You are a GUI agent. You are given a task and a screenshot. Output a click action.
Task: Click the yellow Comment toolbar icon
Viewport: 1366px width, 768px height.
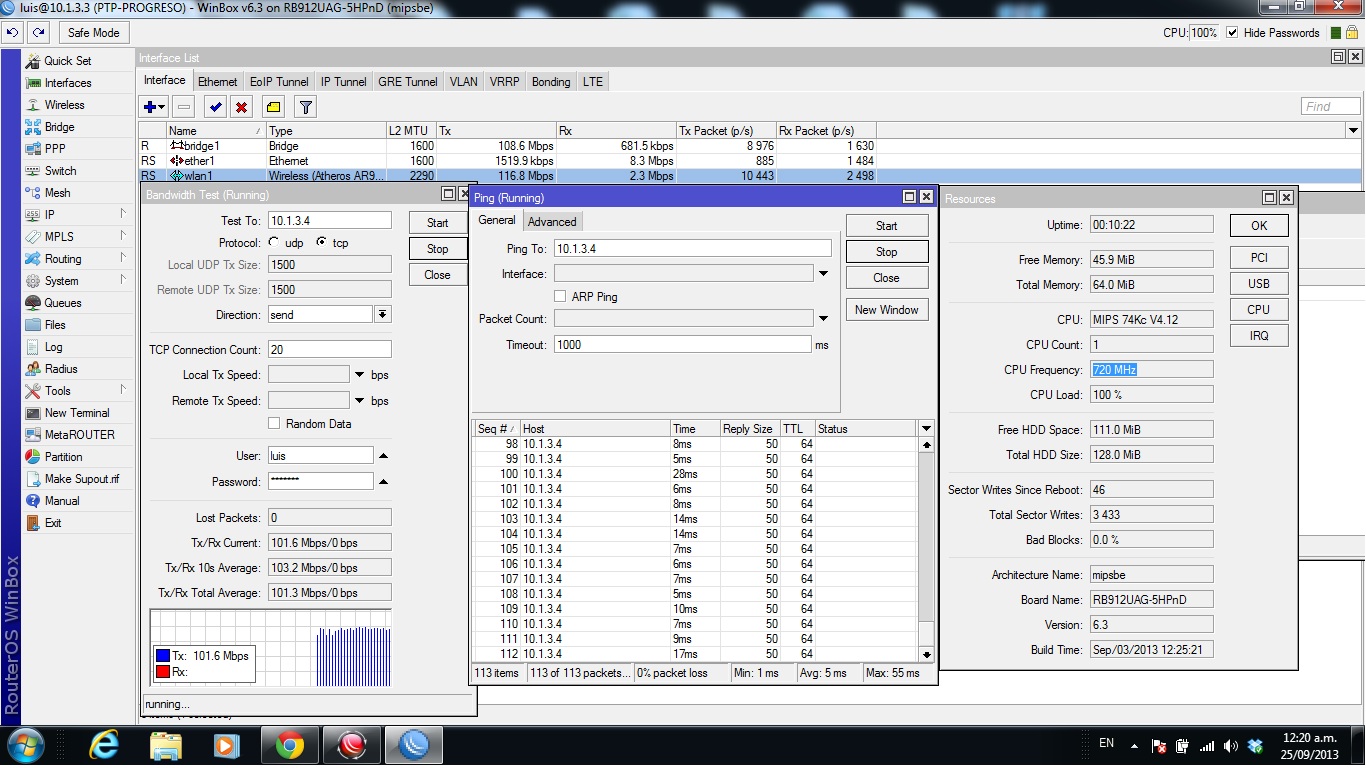[273, 106]
